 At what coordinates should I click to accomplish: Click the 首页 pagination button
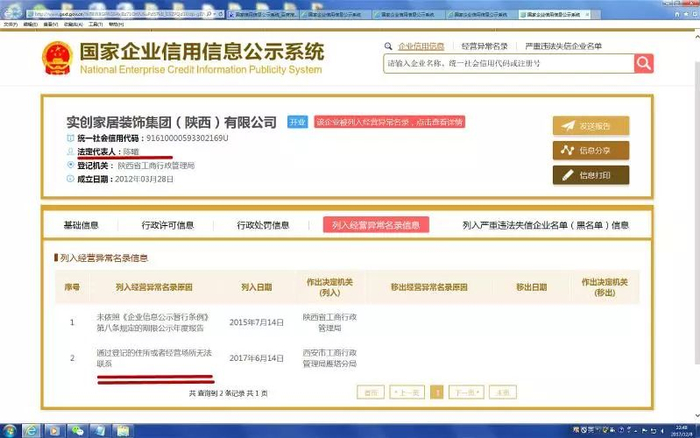pos(371,392)
